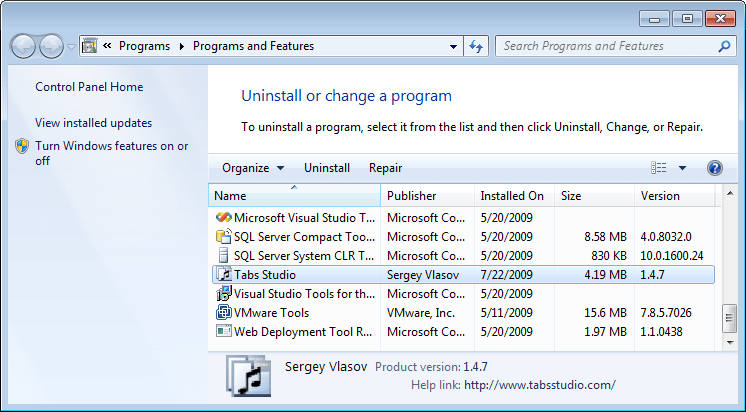
Task: Minimize the Programs and Features window
Action: pos(654,19)
